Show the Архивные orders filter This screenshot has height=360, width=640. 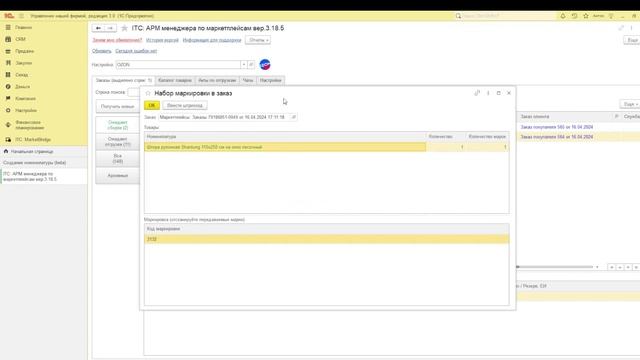(118, 176)
